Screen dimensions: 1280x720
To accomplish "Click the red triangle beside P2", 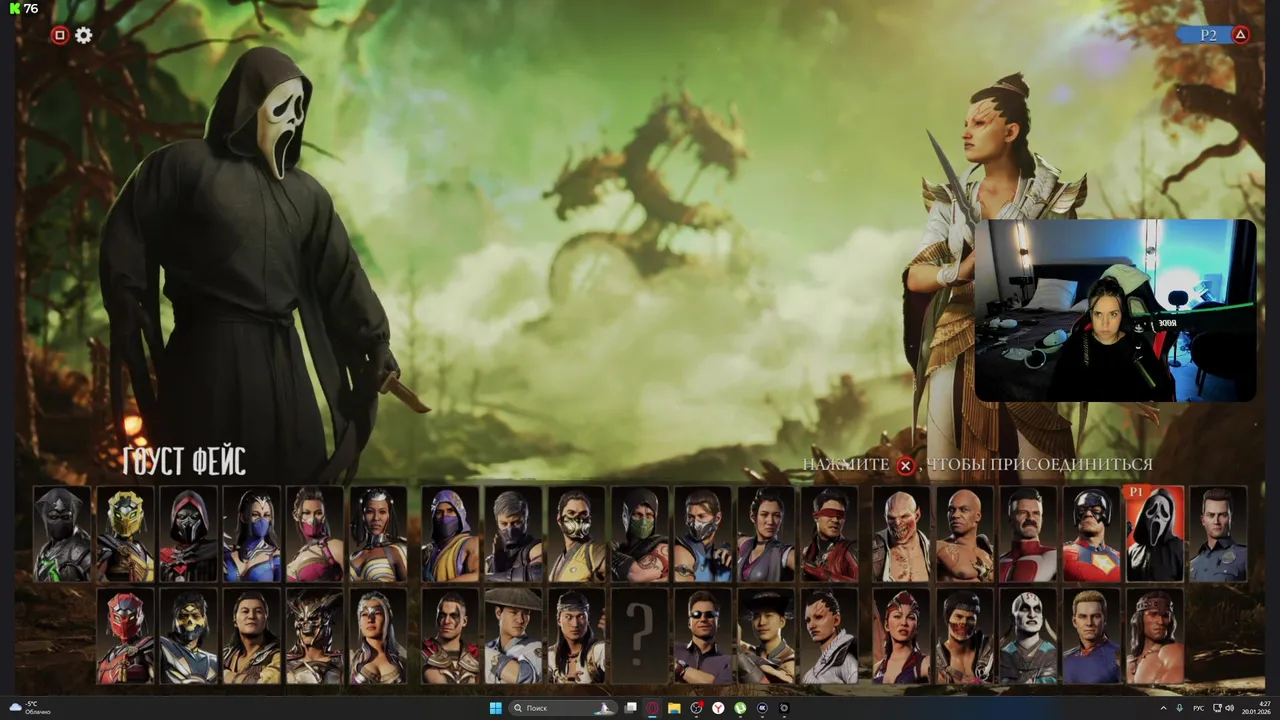I will point(1240,35).
